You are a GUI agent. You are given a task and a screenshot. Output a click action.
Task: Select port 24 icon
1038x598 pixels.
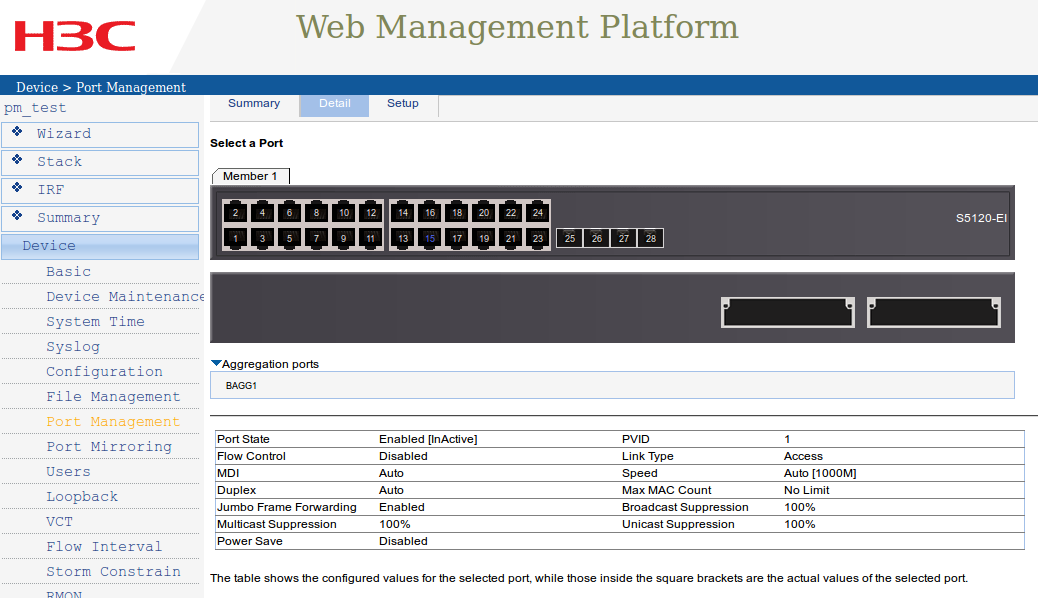click(538, 213)
